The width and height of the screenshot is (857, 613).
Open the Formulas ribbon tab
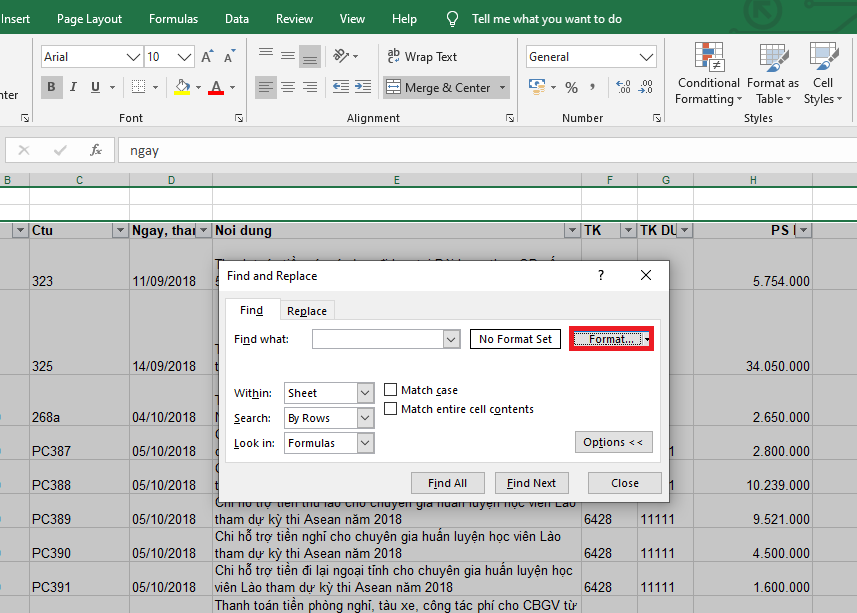tap(173, 19)
